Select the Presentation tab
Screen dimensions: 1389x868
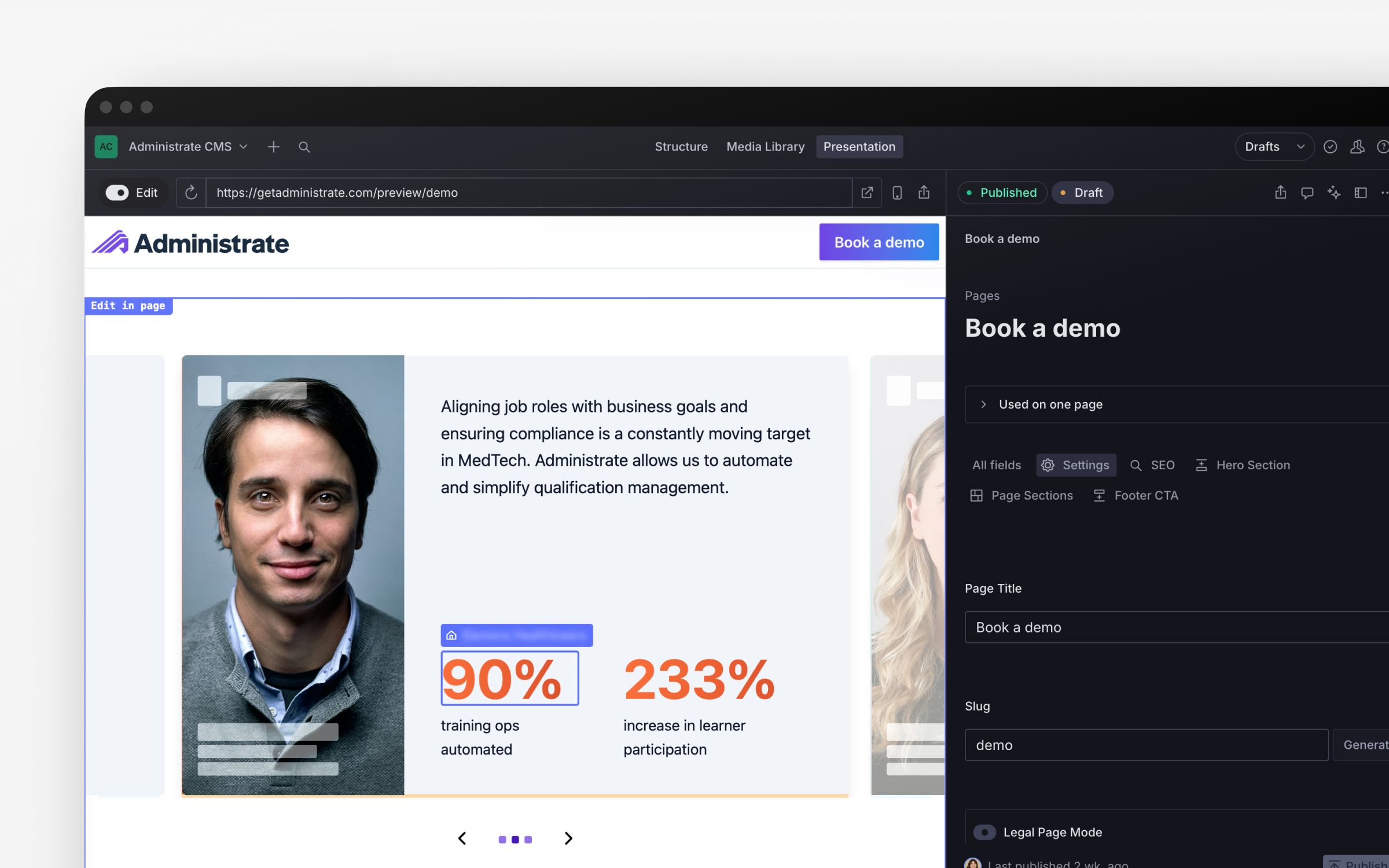point(859,146)
